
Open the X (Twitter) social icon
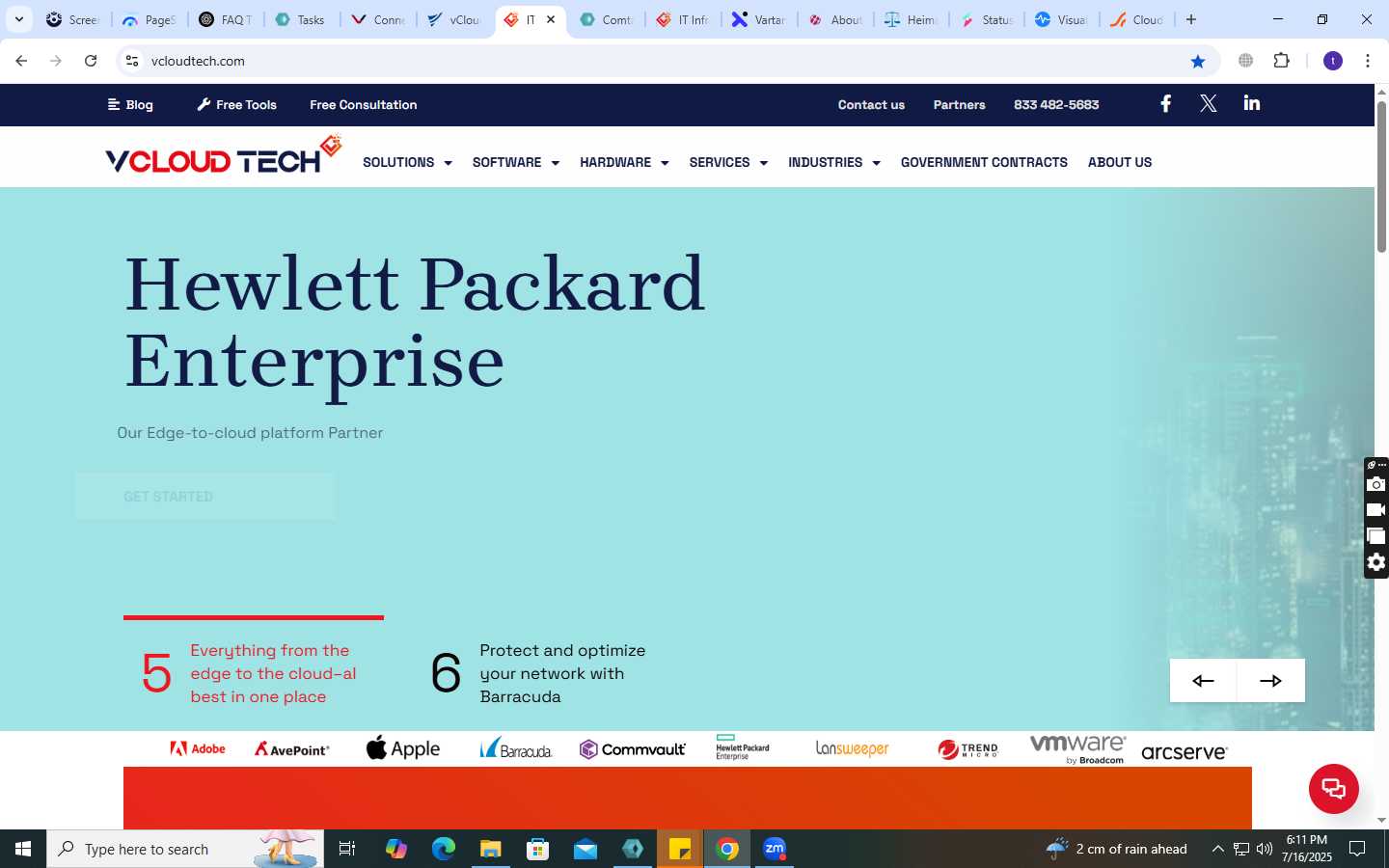pyautogui.click(x=1208, y=104)
